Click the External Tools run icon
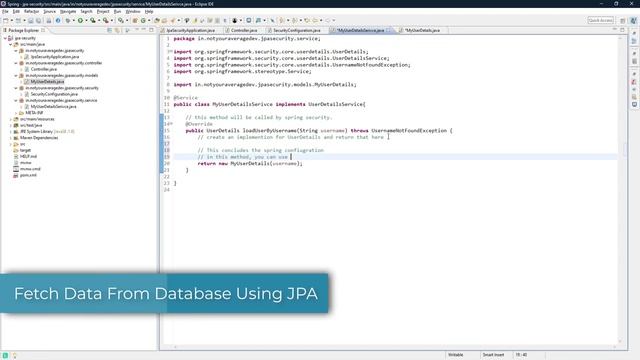The width and height of the screenshot is (640, 360). tap(106, 20)
